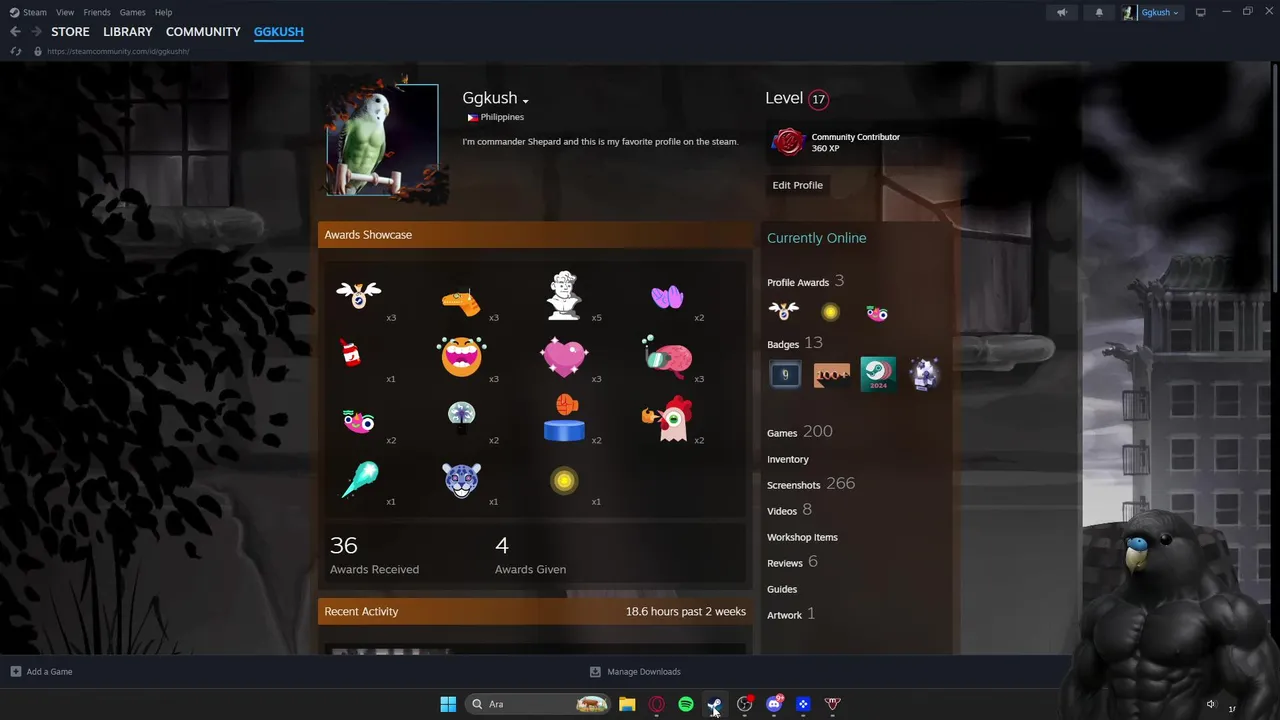This screenshot has width=1280, height=720.
Task: Open the Videos 8 link
Action: pos(789,510)
